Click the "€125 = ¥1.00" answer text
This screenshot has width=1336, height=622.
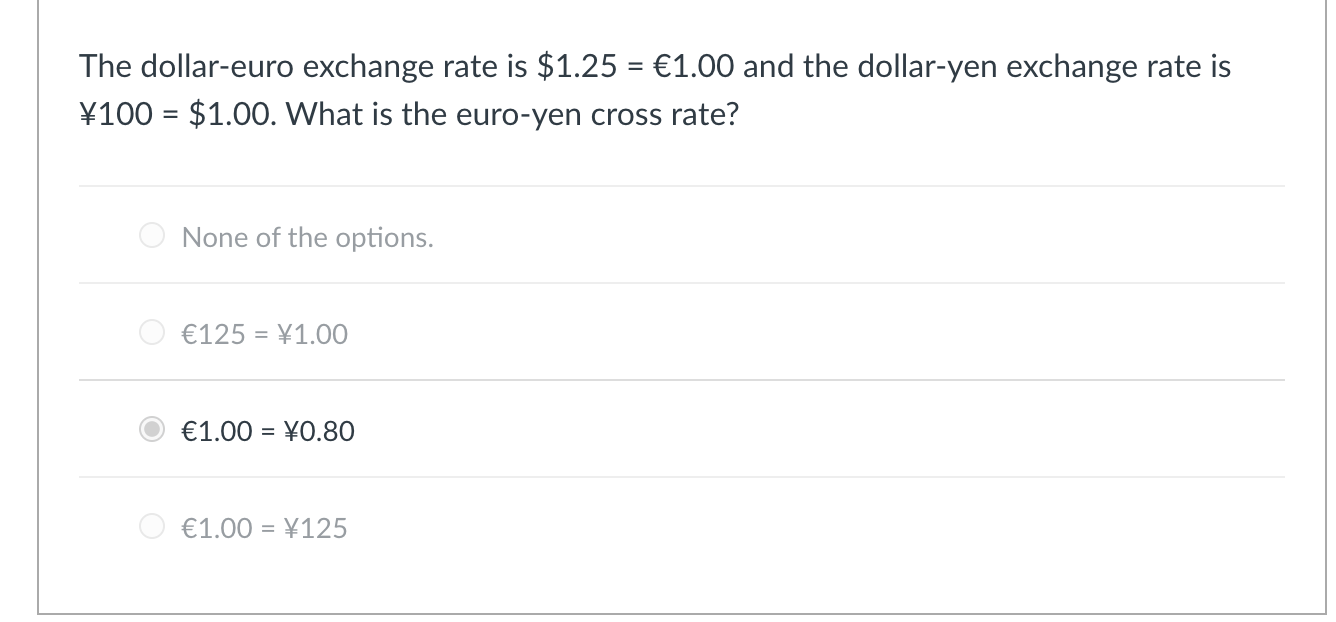(x=265, y=334)
